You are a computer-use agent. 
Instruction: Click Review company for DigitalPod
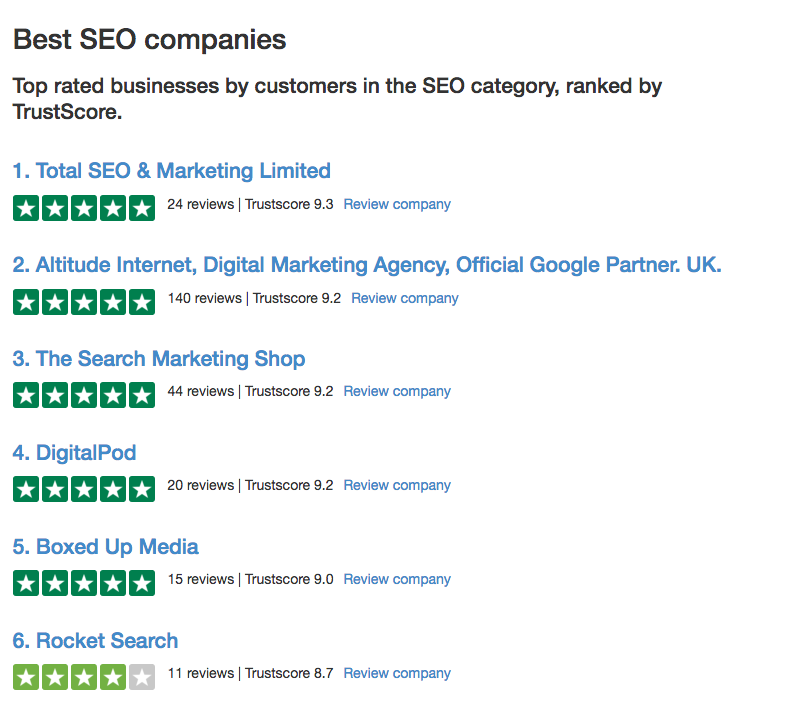tap(397, 485)
